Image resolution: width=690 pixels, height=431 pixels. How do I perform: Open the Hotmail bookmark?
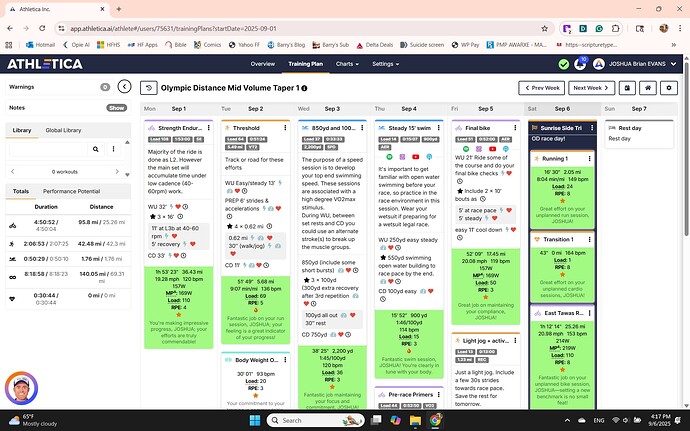pyautogui.click(x=40, y=44)
